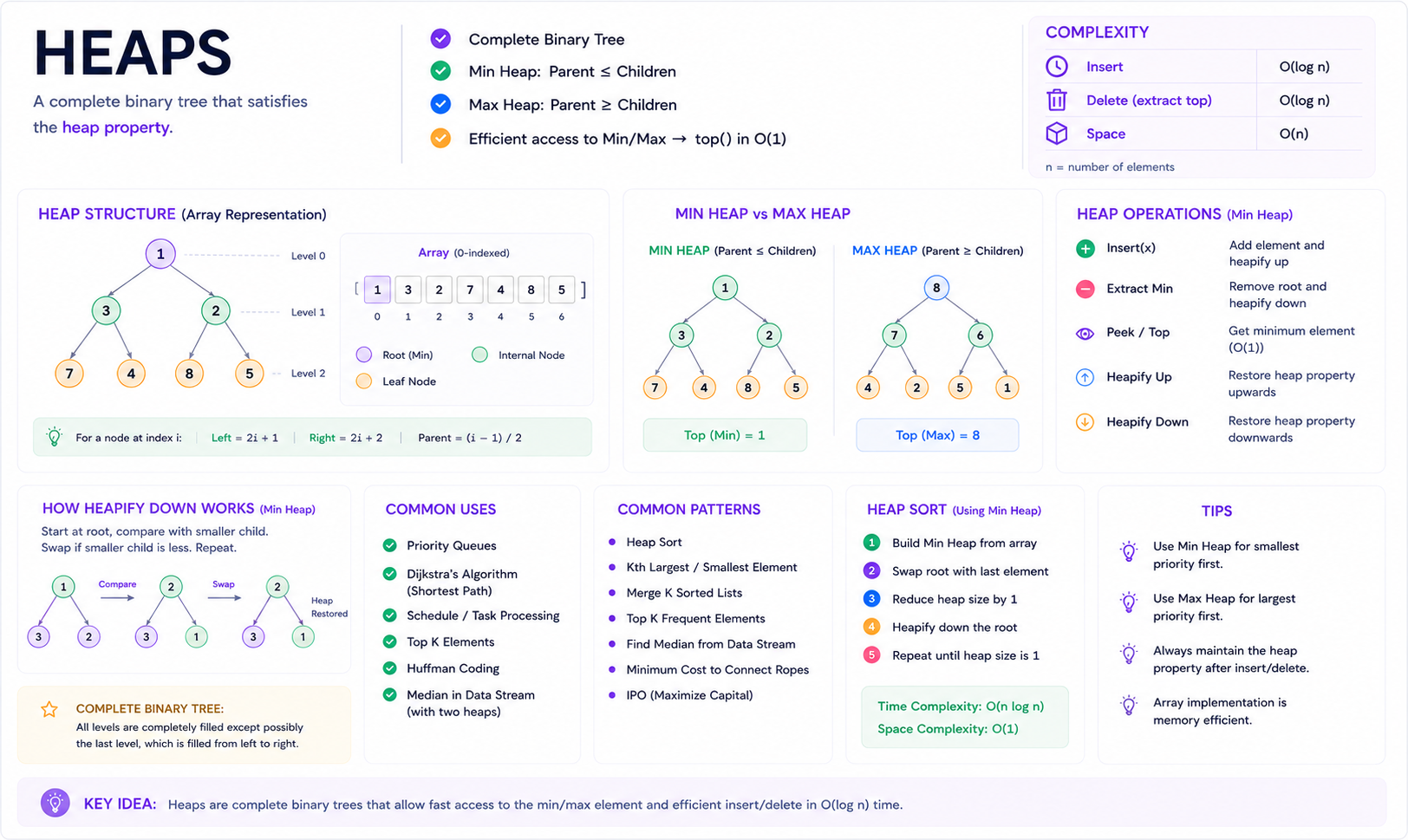This screenshot has width=1408, height=840.
Task: Click the cube icon next to Space
Action: pyautogui.click(x=1056, y=133)
